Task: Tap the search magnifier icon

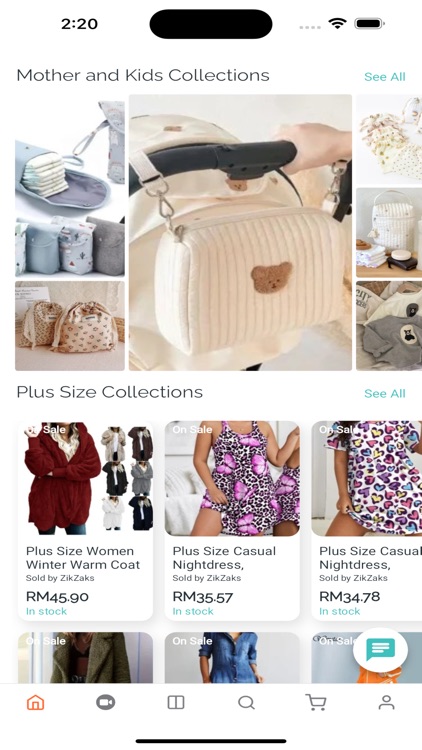Action: point(246,702)
